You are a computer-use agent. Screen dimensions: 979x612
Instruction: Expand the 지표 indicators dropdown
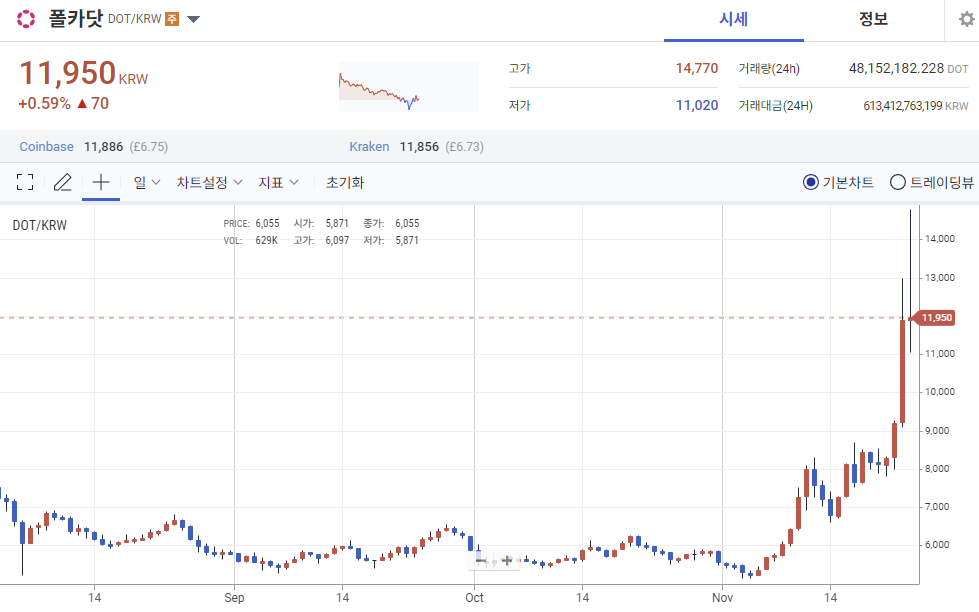coord(278,182)
